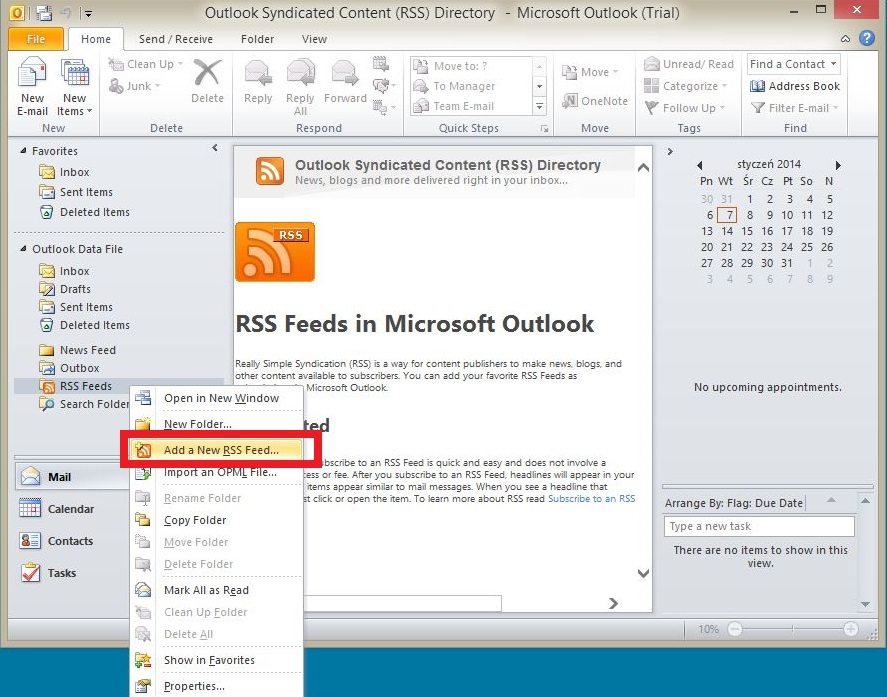Switch to the Folder tab
Viewport: 887px width, 697px height.
(x=257, y=39)
